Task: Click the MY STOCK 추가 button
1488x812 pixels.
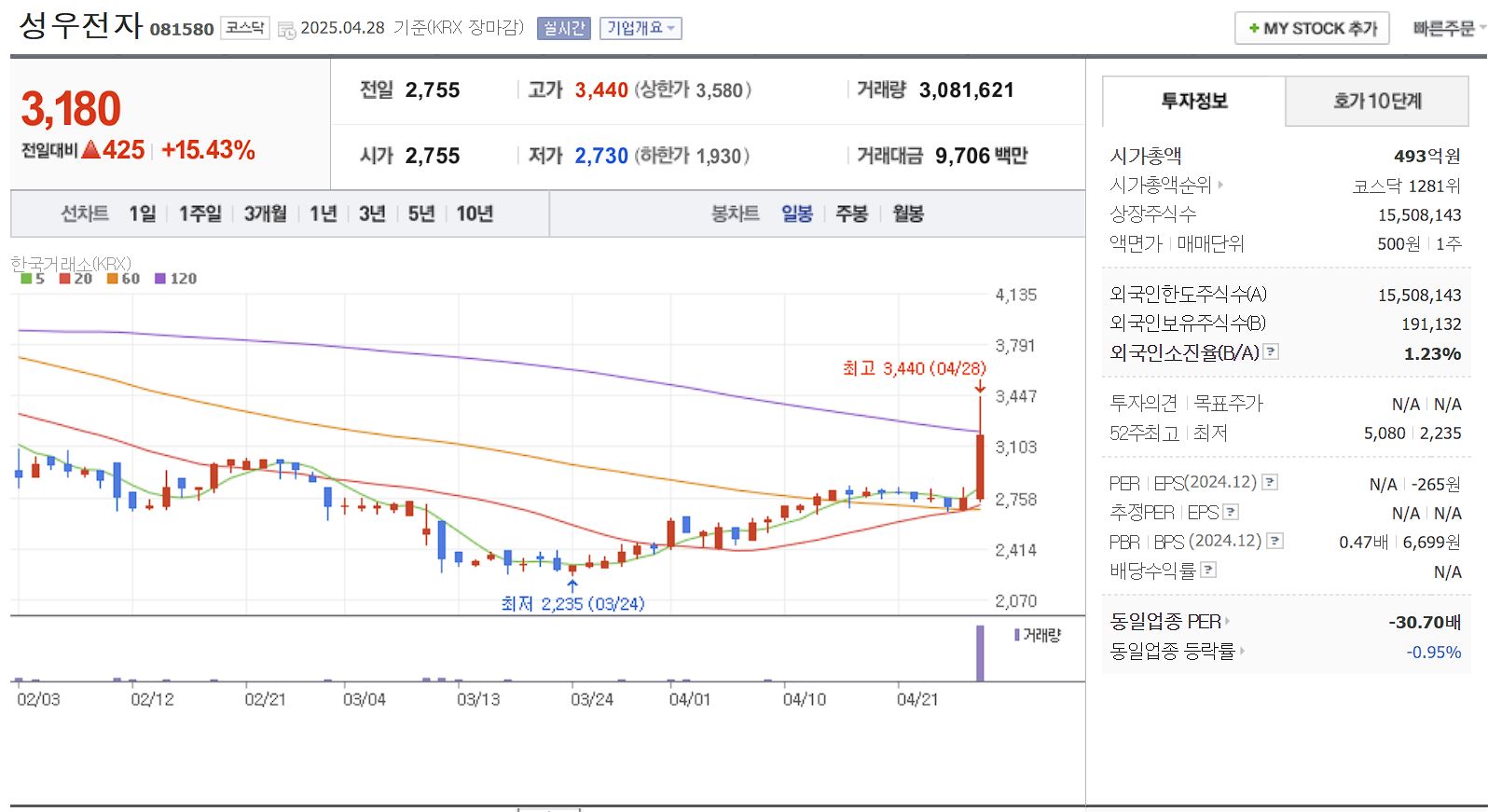Action: point(1312,29)
